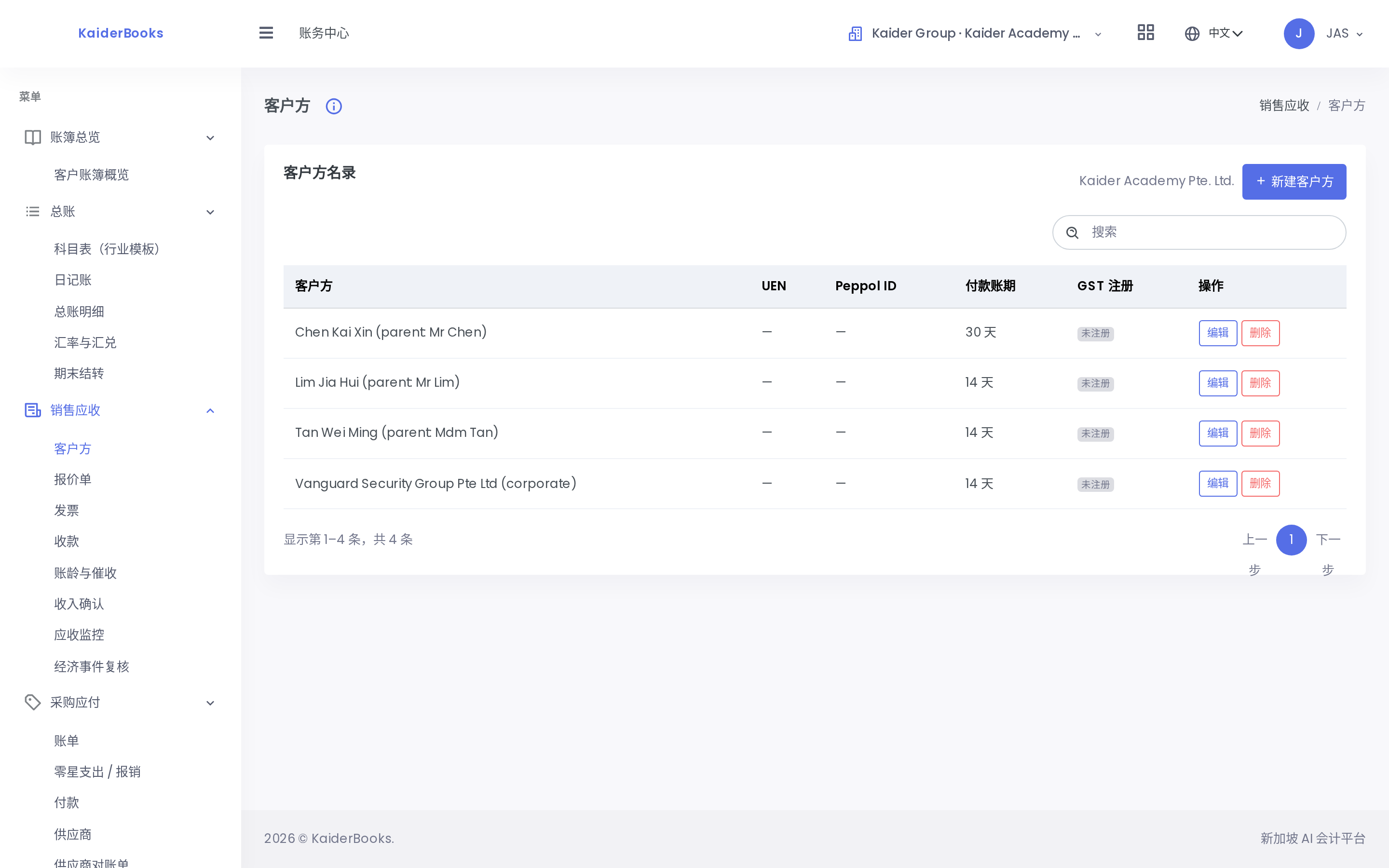This screenshot has height=868, width=1389.
Task: Open 报价单 menu item
Action: pyautogui.click(x=73, y=479)
